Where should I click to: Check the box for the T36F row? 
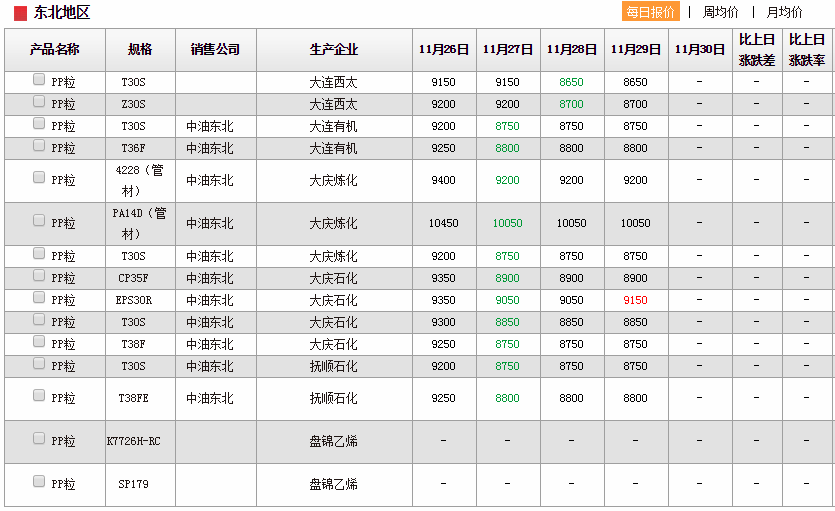(39, 146)
